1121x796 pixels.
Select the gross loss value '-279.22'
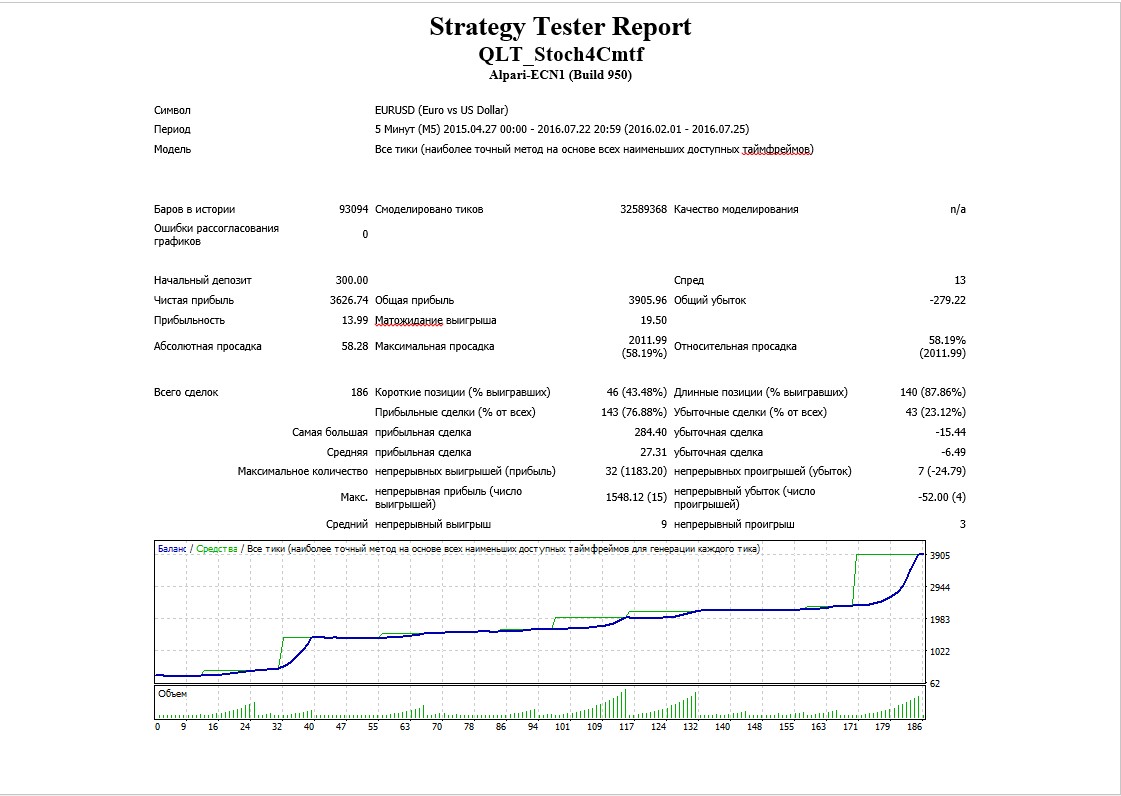pos(947,300)
